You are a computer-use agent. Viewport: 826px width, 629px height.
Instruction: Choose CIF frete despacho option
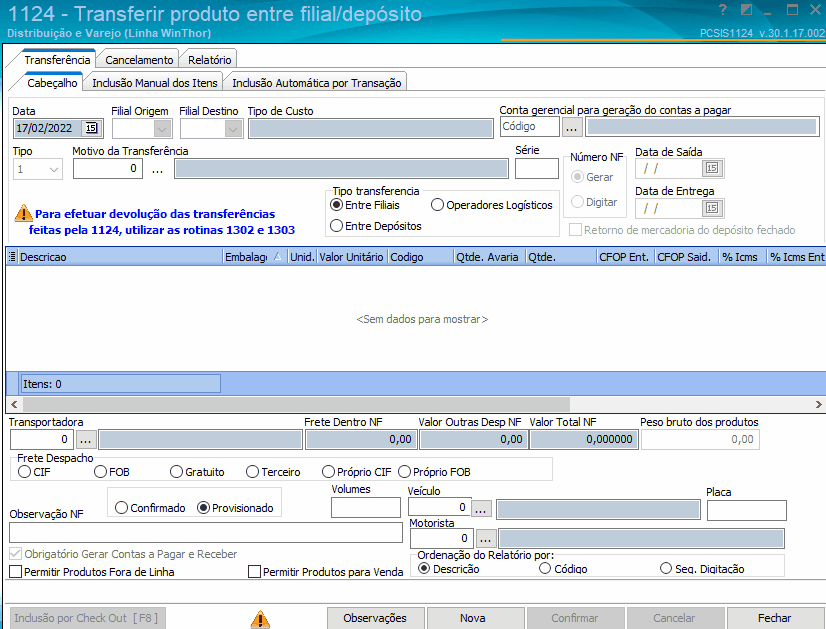pyautogui.click(x=34, y=472)
